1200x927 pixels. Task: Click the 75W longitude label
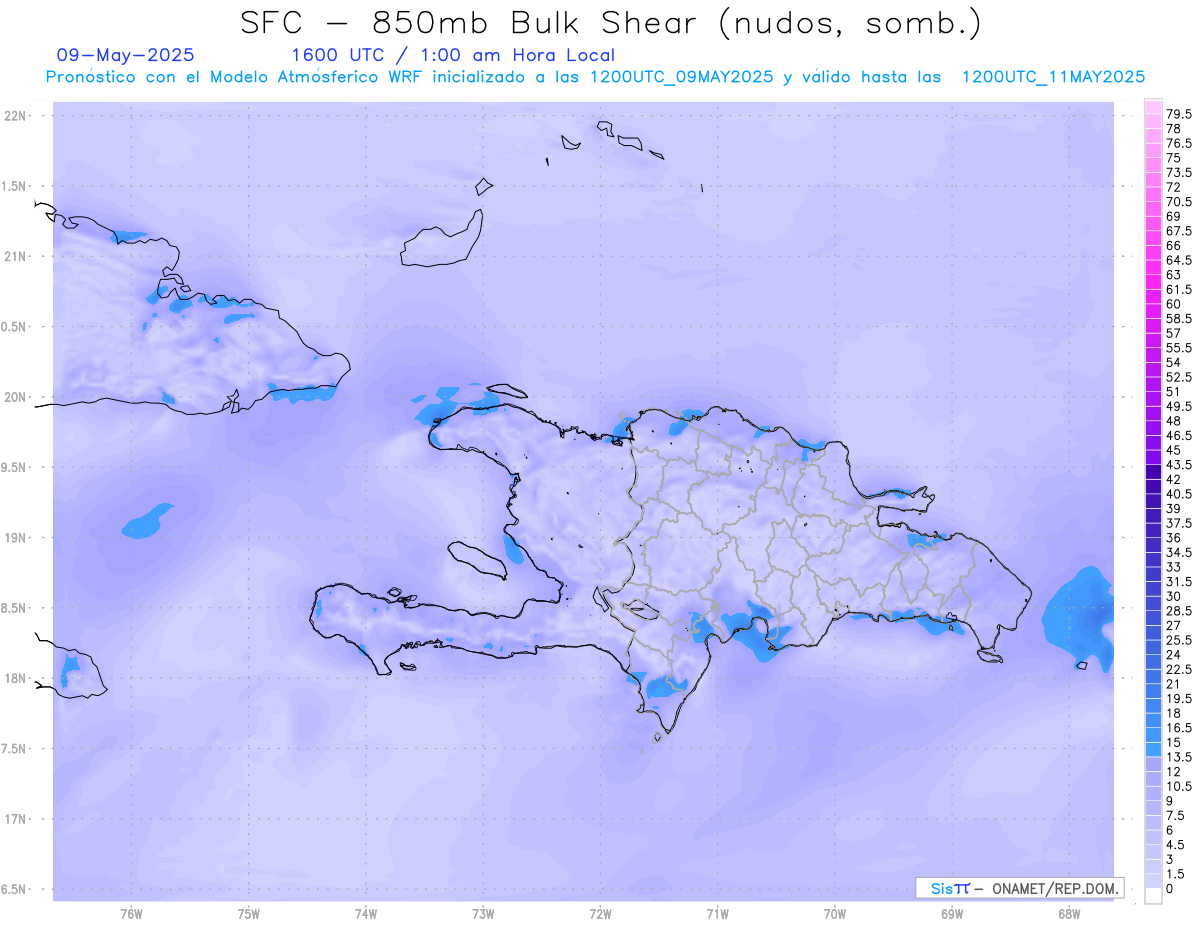tap(249, 914)
